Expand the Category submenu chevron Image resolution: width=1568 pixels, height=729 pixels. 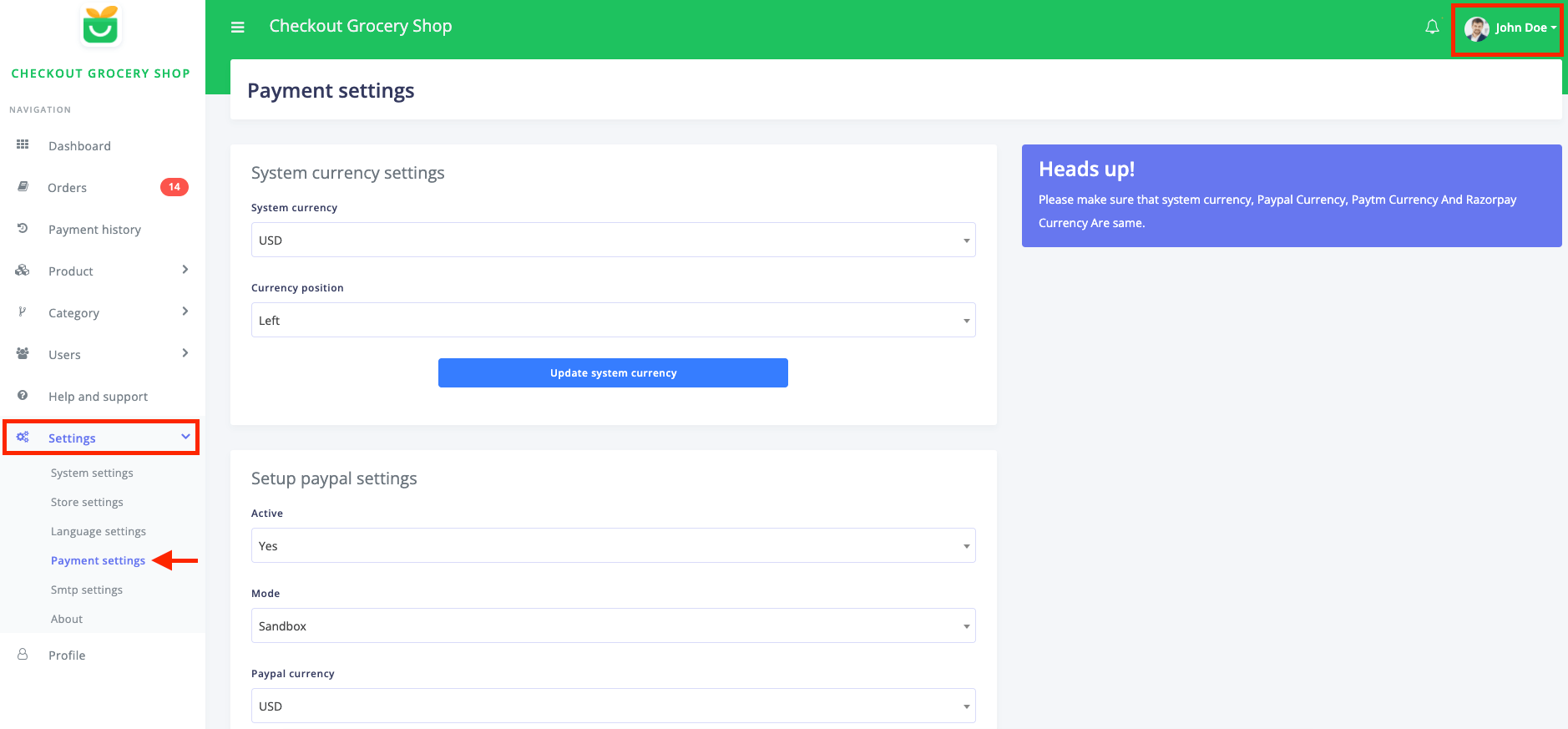click(185, 311)
